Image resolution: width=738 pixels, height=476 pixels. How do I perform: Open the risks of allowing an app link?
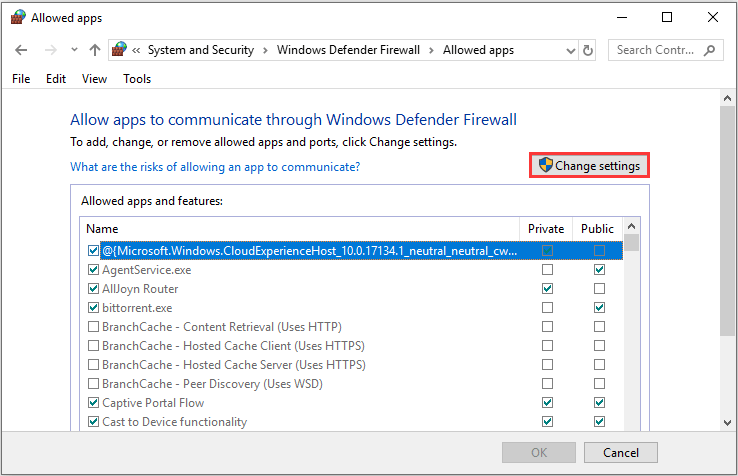[x=215, y=167]
